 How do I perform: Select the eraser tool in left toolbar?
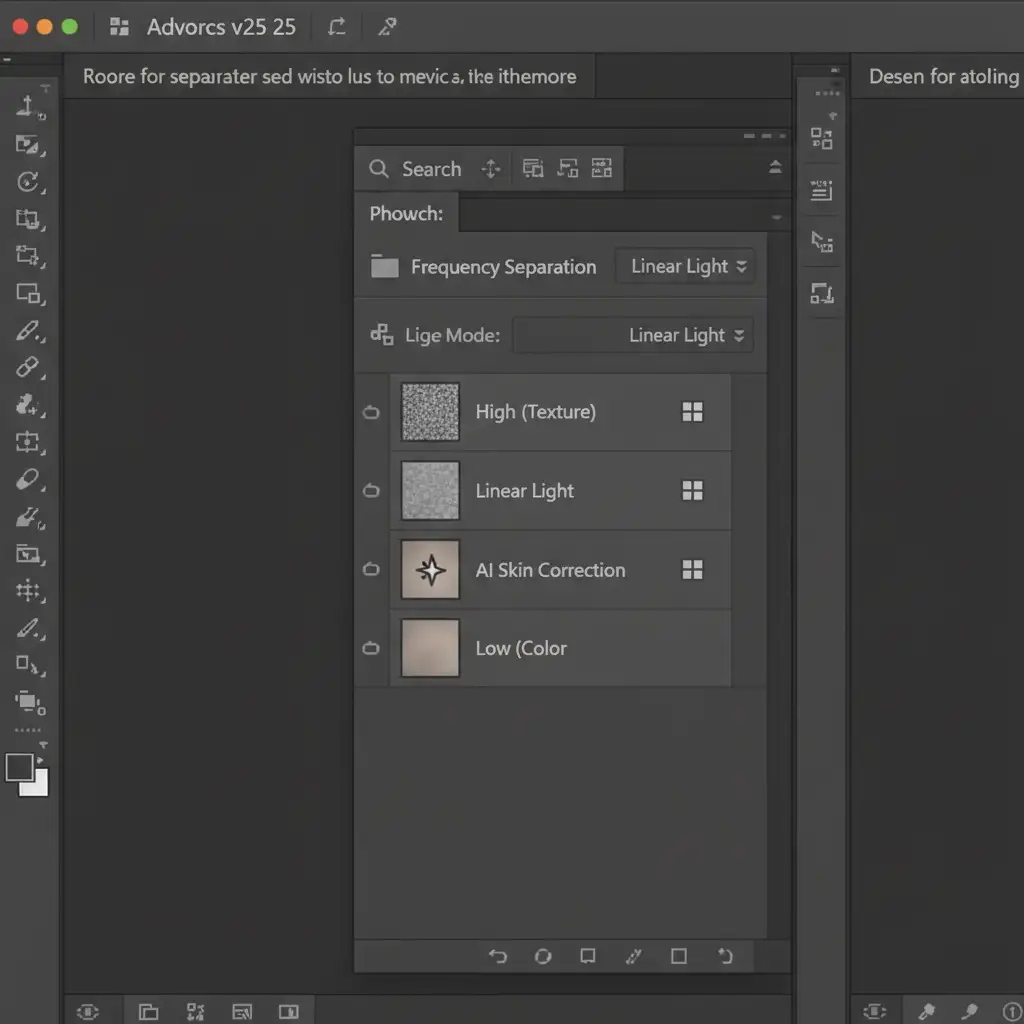28,480
